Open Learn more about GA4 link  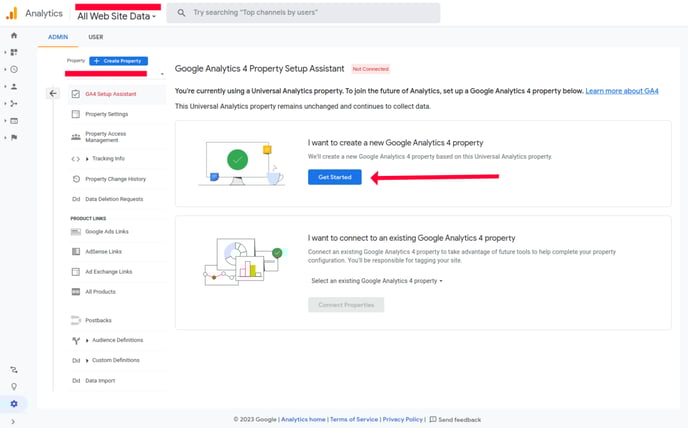tap(622, 91)
